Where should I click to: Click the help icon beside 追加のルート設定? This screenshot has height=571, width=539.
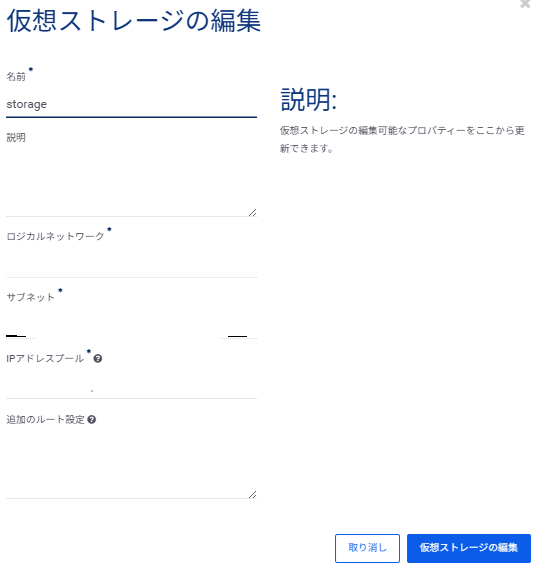tap(92, 420)
